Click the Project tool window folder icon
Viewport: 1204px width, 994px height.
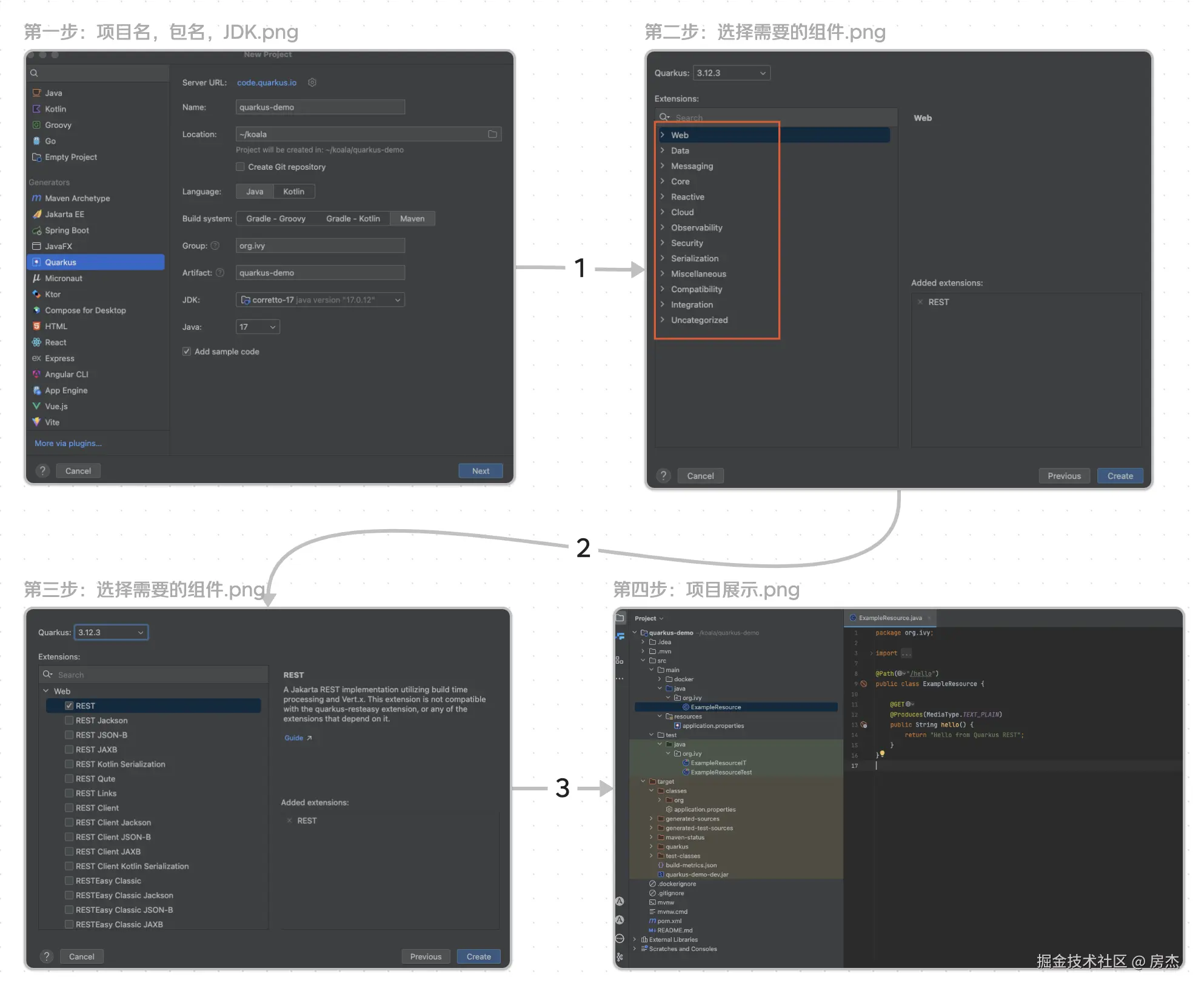point(620,618)
